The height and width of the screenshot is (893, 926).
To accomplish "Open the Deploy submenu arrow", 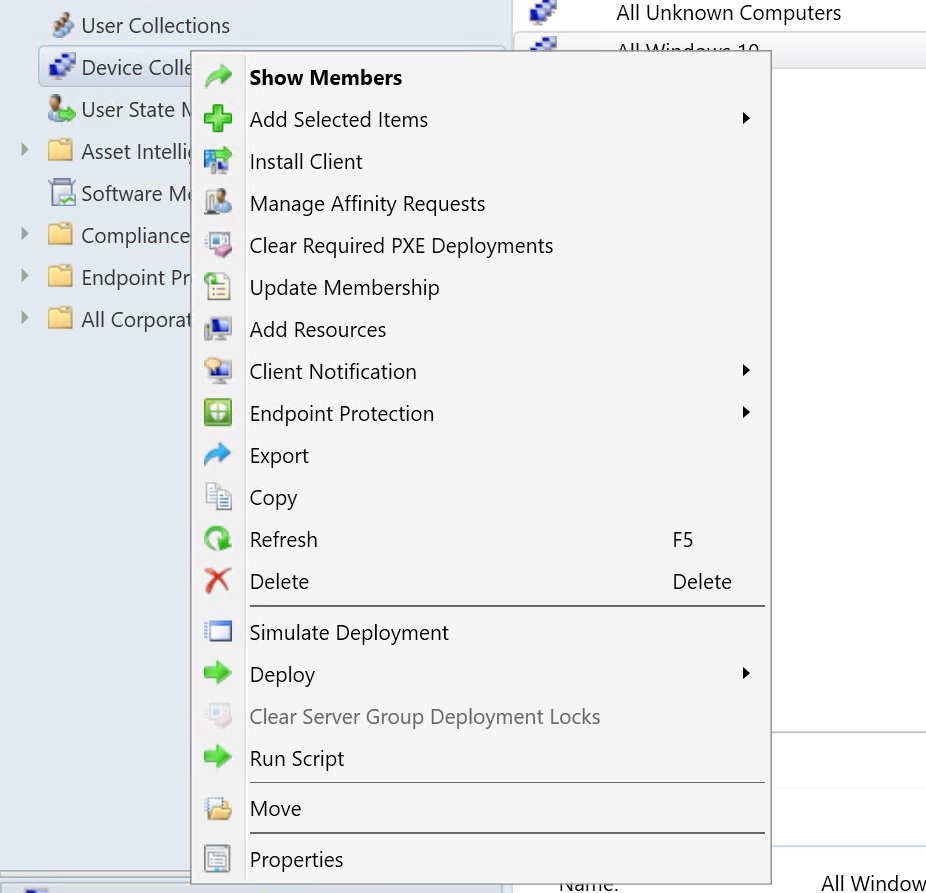I will (746, 675).
